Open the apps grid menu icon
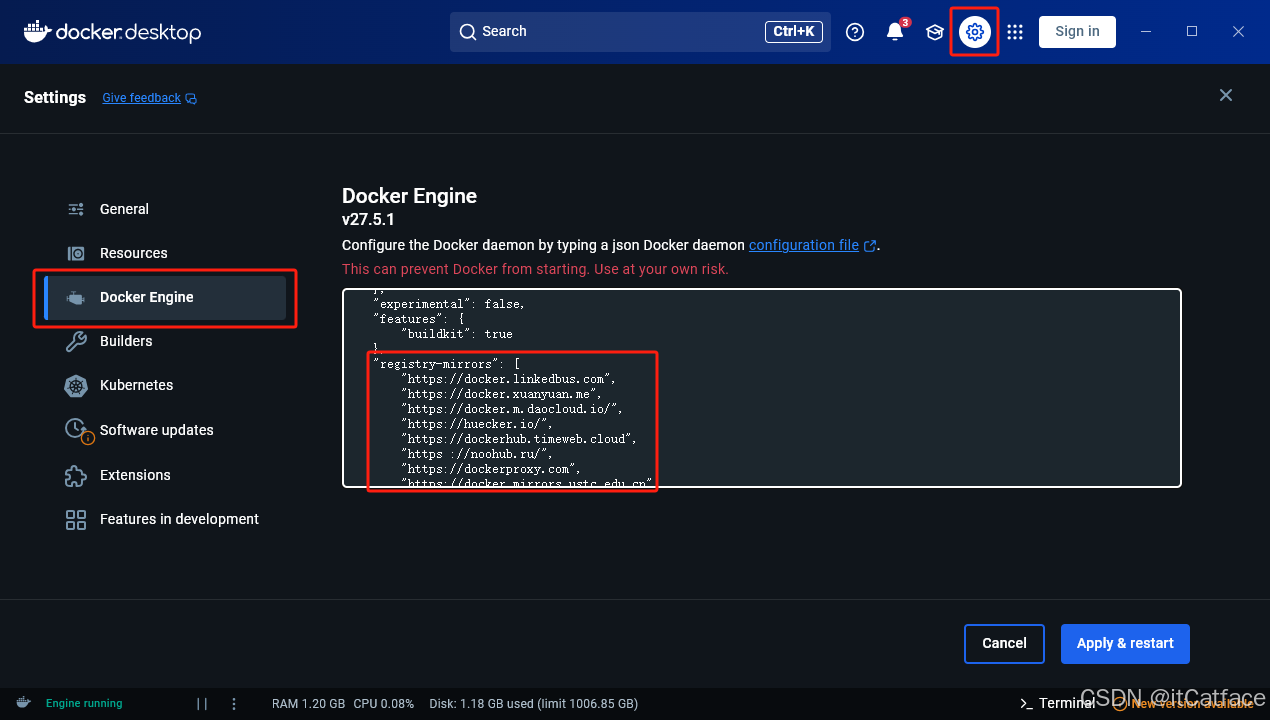 pyautogui.click(x=1015, y=32)
